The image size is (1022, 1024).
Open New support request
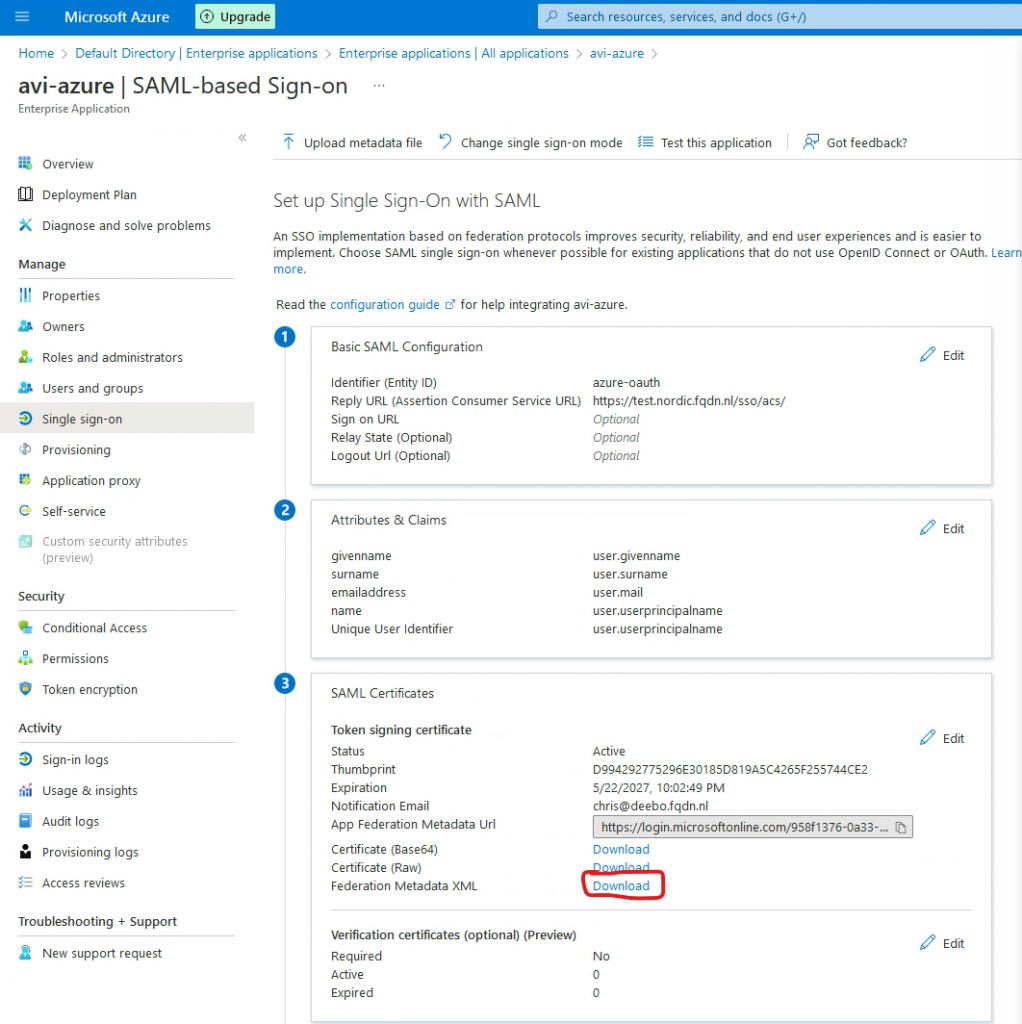[102, 953]
